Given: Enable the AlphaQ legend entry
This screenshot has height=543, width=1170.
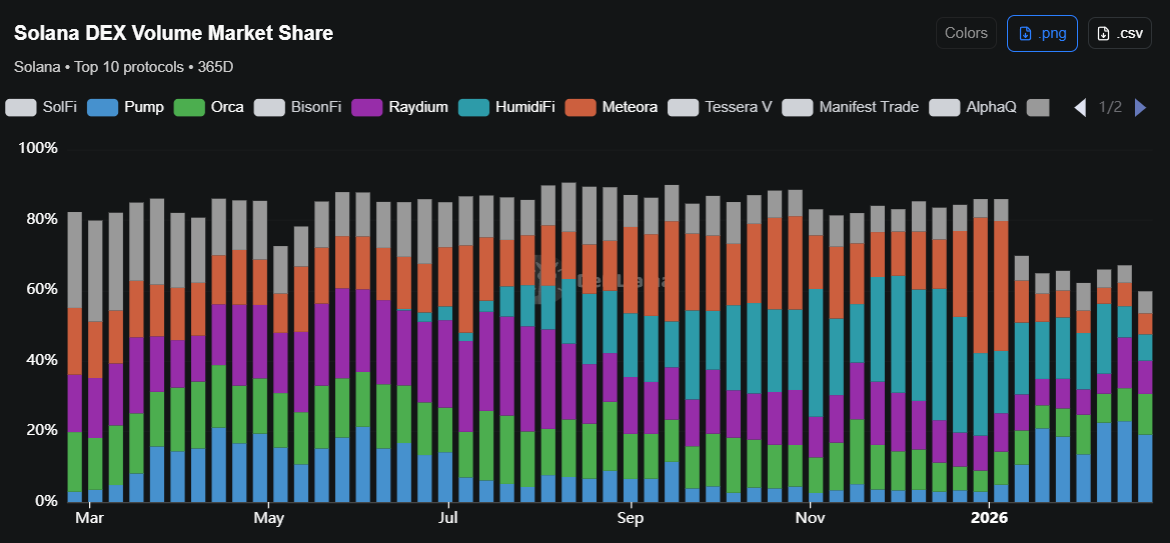Looking at the screenshot, I should click(973, 107).
